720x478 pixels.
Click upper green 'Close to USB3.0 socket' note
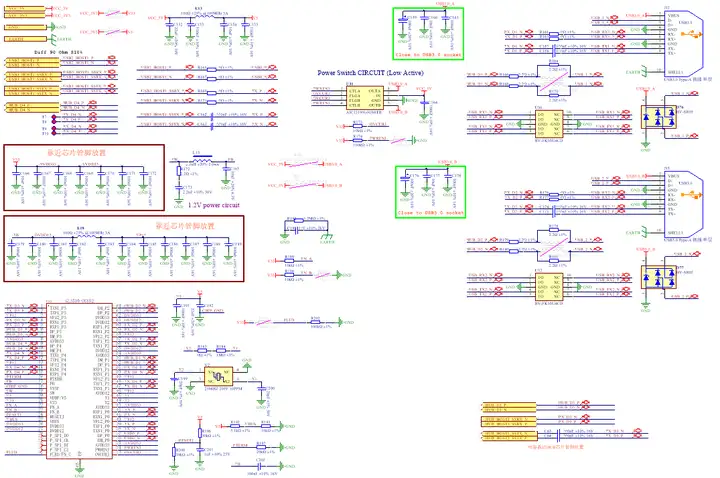[428, 55]
